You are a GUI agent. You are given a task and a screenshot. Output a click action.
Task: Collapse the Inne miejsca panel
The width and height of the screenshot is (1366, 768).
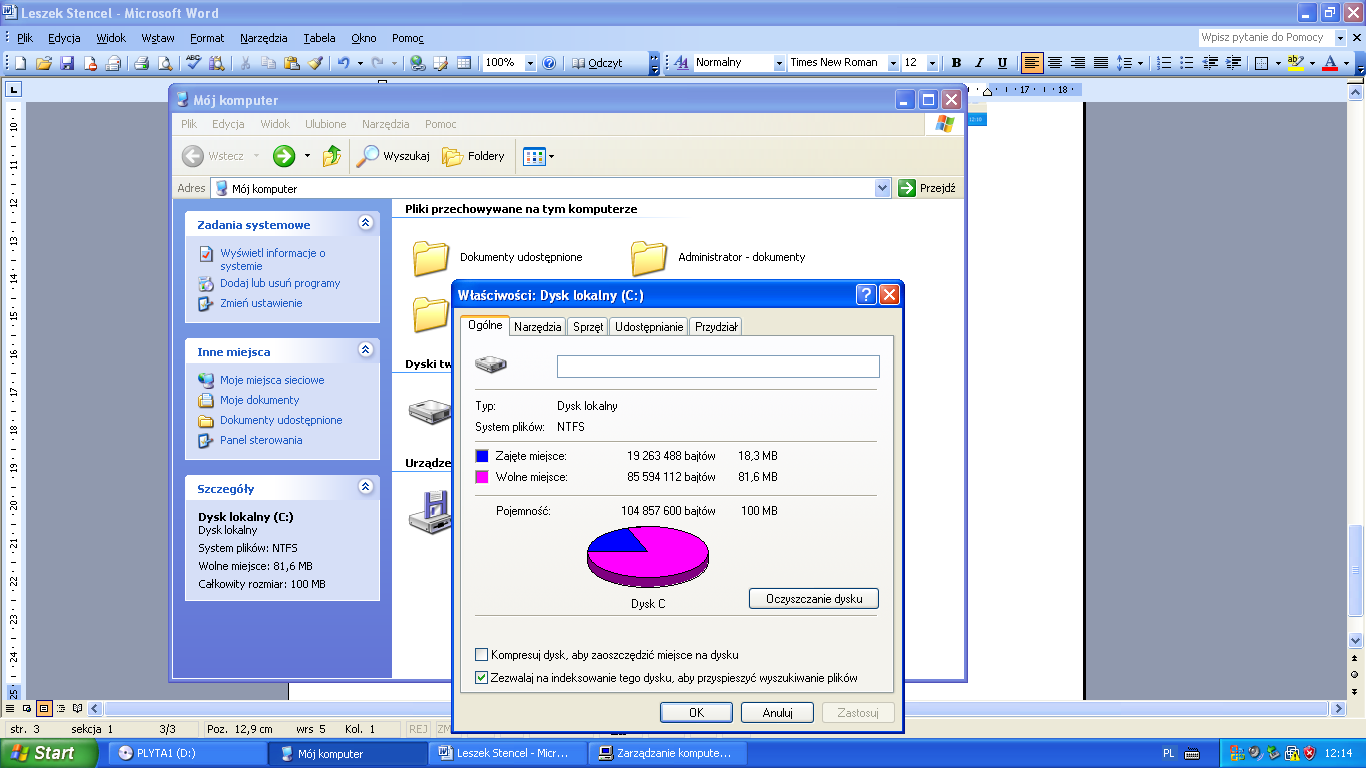click(x=366, y=350)
